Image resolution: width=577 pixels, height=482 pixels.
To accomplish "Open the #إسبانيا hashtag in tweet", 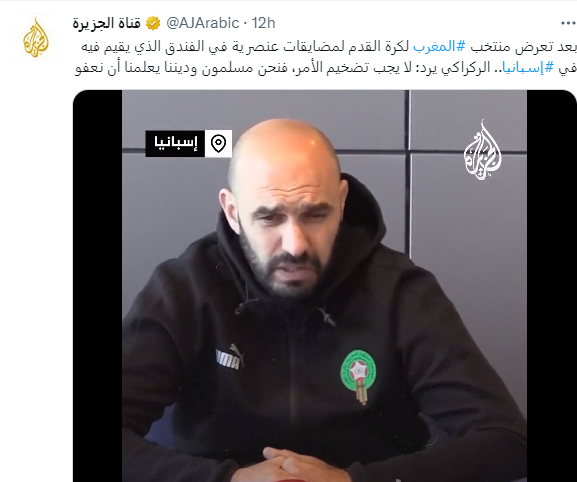I will (516, 68).
